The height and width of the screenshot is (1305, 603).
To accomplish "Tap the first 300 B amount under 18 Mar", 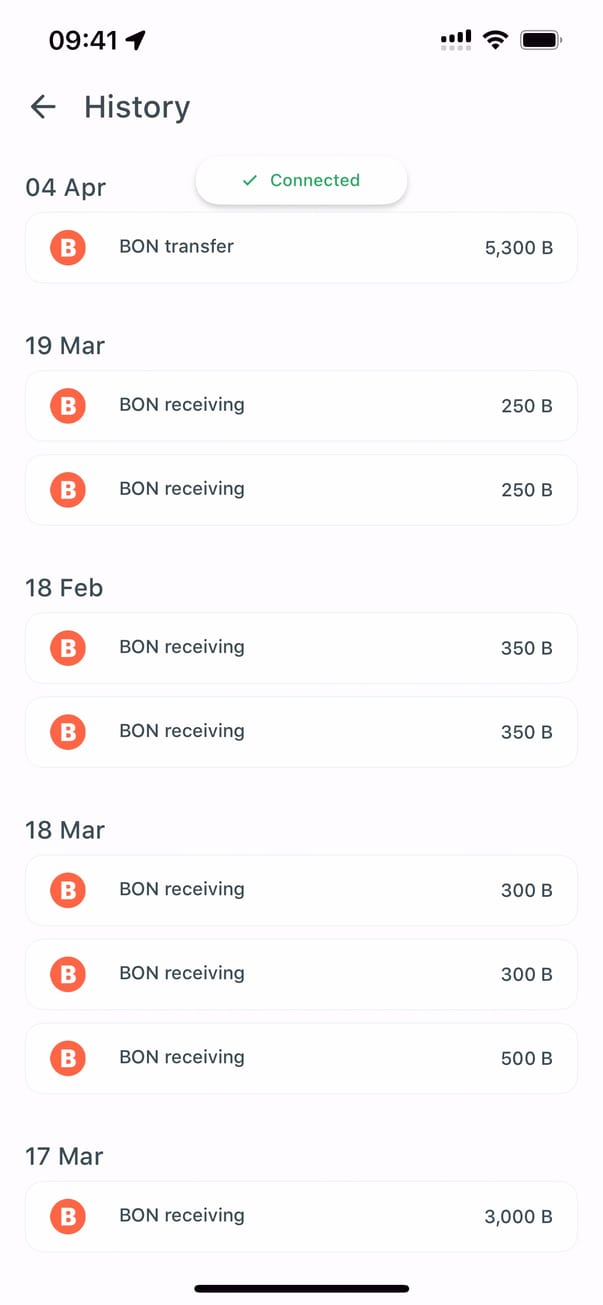I will point(526,890).
